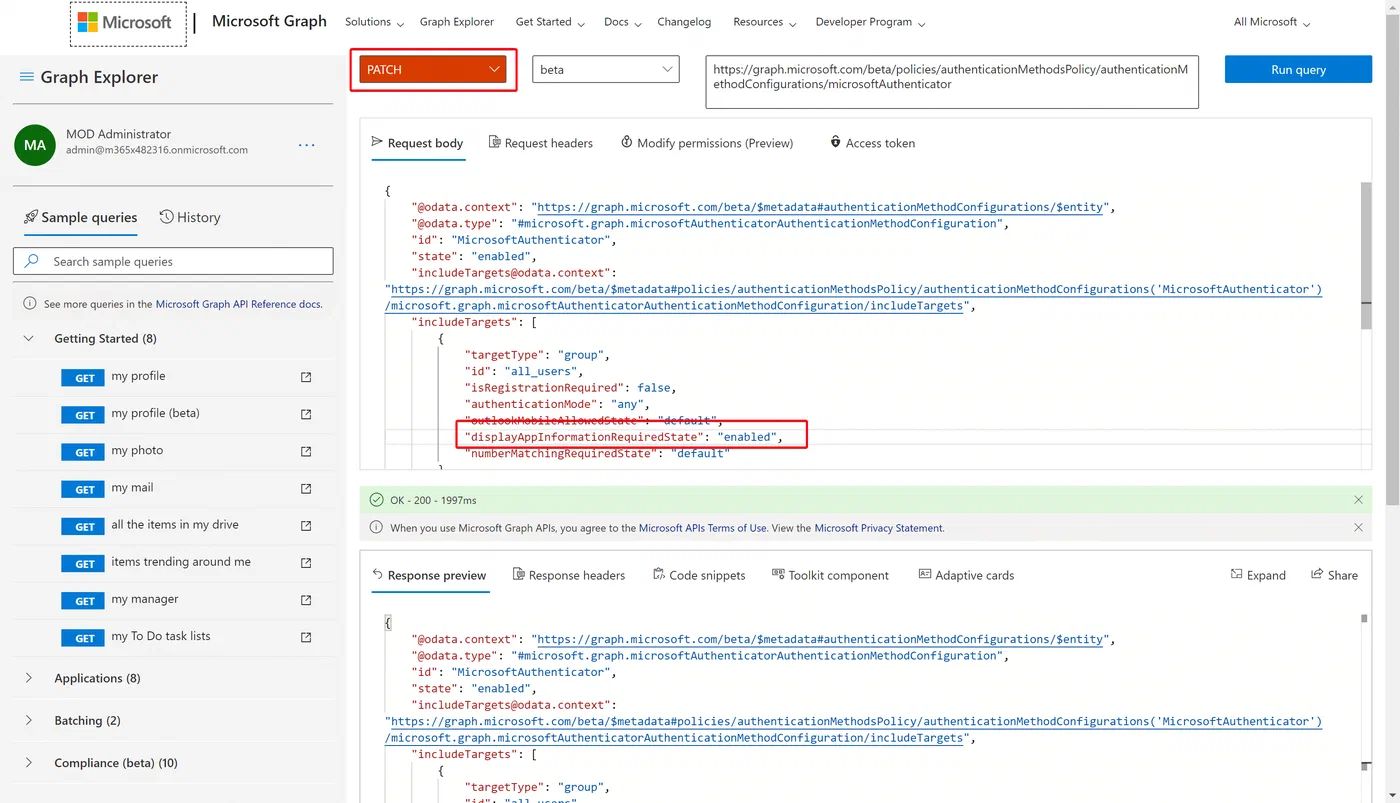Viewport: 1400px width, 803px height.
Task: Click the Microsoft Graph title link
Action: [x=269, y=21]
